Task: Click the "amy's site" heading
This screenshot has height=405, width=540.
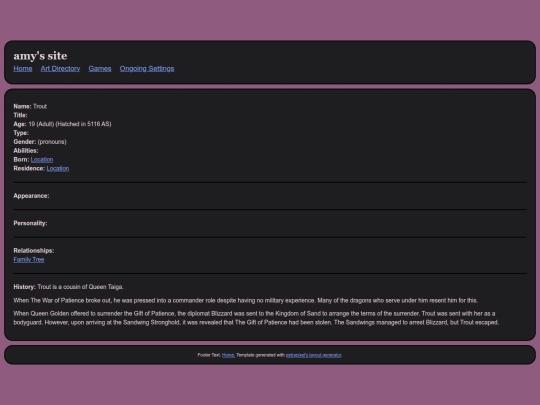Action: click(x=40, y=56)
